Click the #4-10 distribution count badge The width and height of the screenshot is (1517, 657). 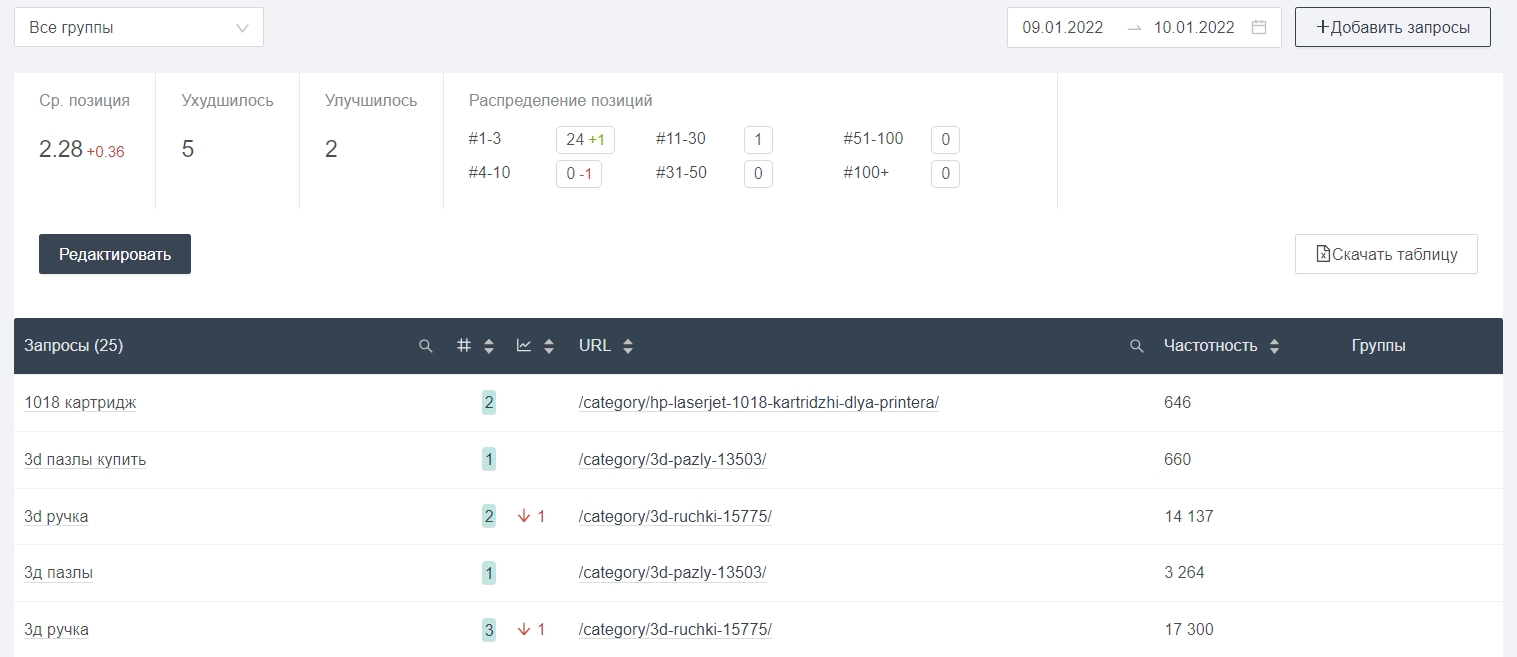pos(578,174)
